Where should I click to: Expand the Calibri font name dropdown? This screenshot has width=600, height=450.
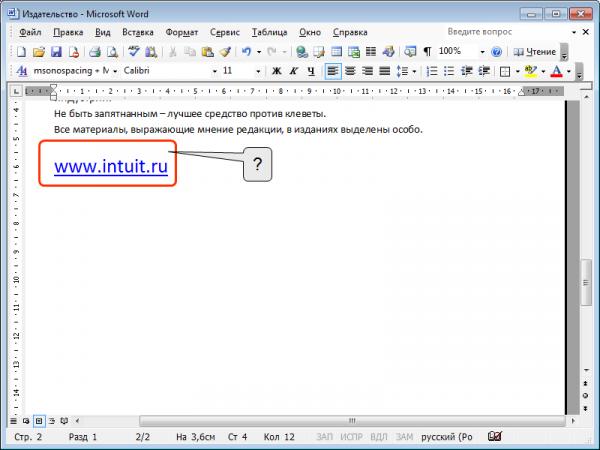(215, 71)
